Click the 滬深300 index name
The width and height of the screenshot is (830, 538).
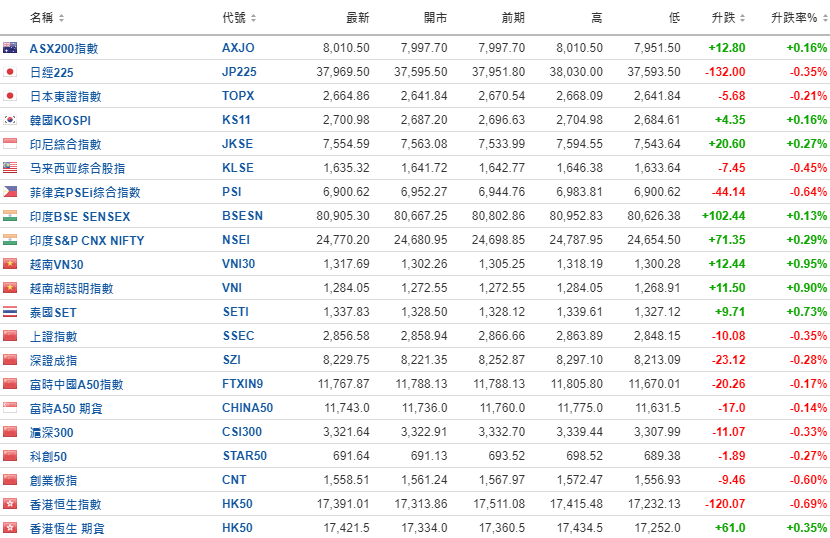pos(53,432)
